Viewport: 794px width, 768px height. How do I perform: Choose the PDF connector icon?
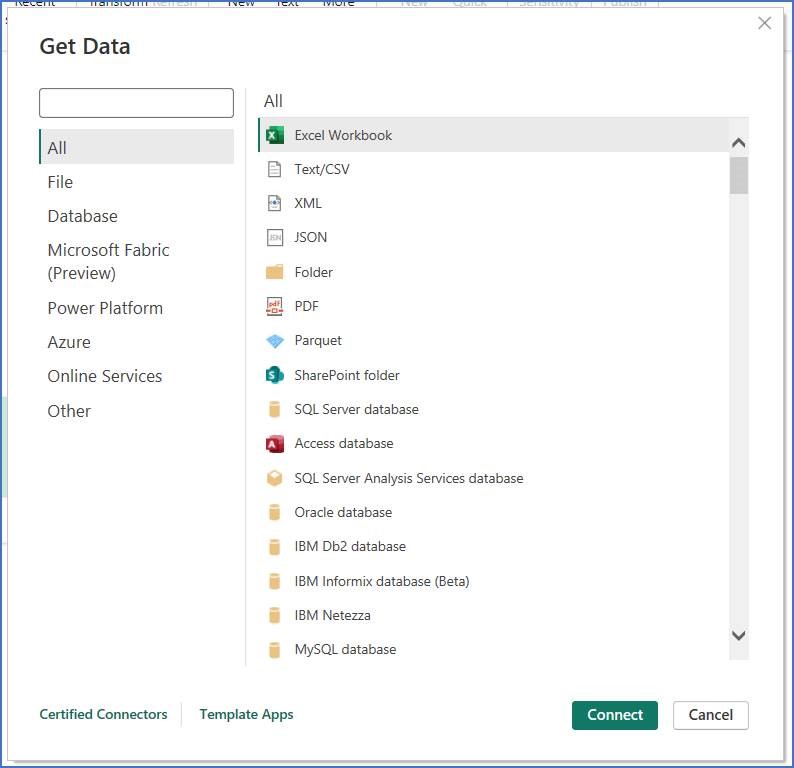click(x=274, y=306)
